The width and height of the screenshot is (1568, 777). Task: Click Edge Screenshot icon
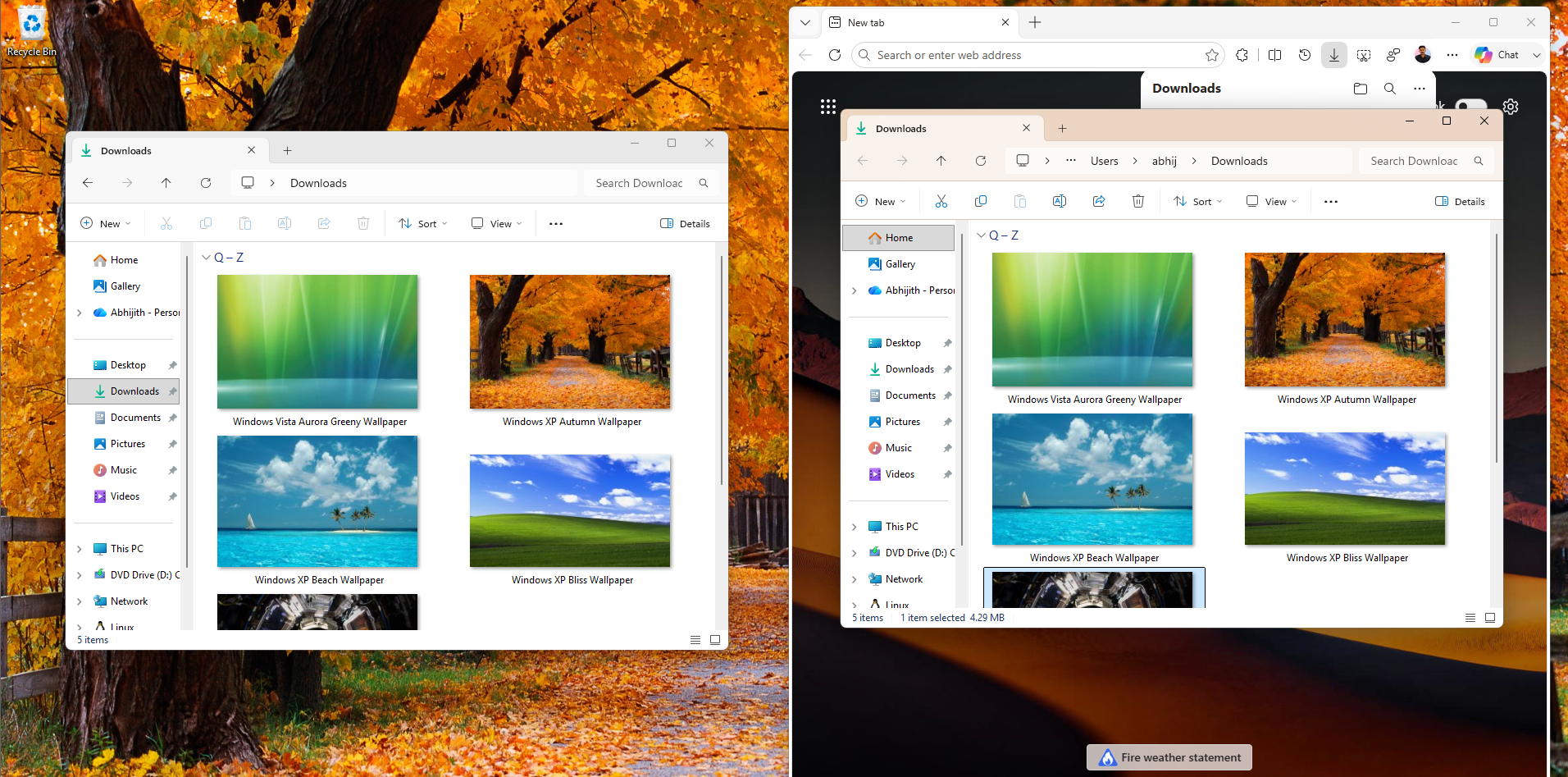1364,55
